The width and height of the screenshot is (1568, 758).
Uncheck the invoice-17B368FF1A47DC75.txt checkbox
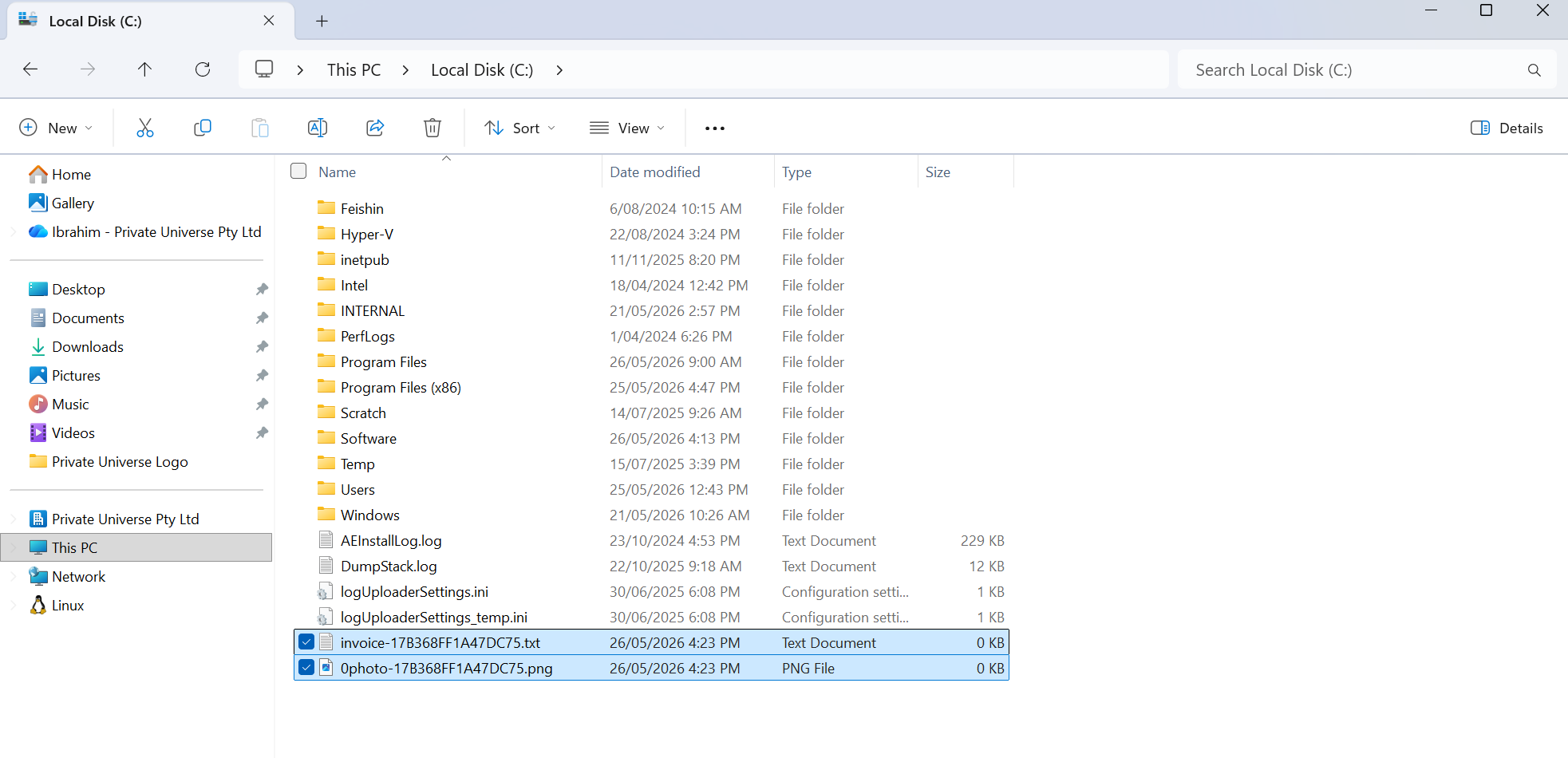[306, 642]
